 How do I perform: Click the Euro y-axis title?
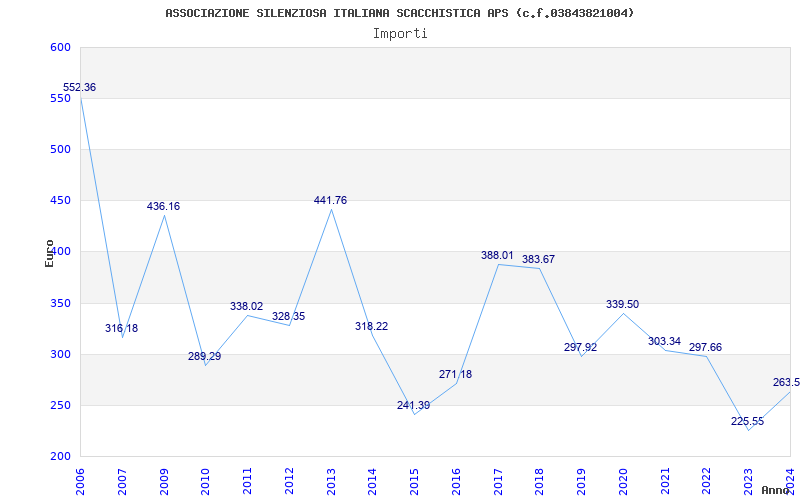tap(50, 252)
